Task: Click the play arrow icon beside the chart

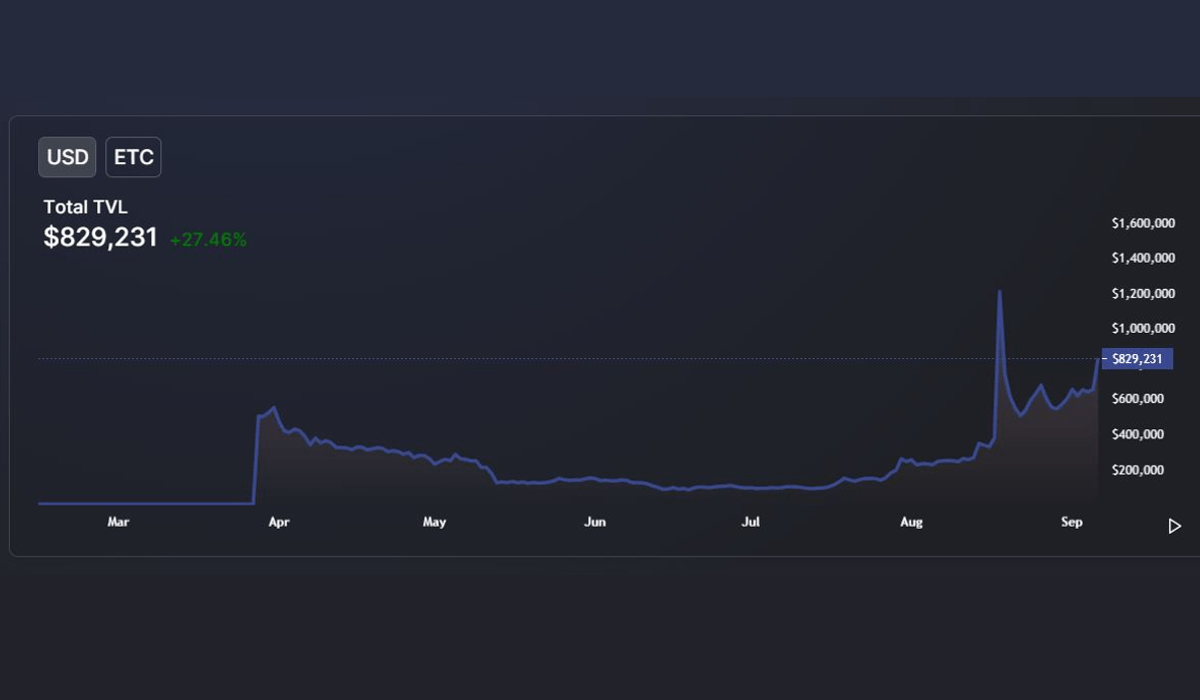Action: point(1175,526)
